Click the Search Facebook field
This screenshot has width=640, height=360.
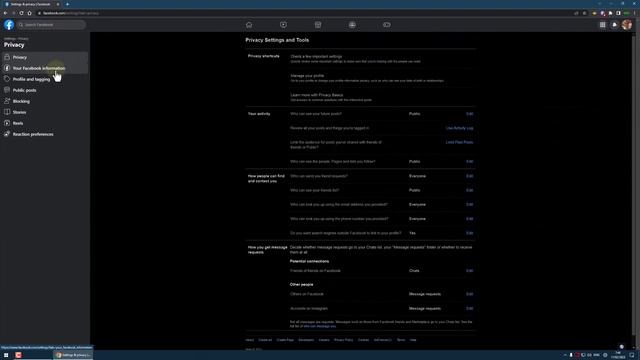pyautogui.click(x=51, y=25)
